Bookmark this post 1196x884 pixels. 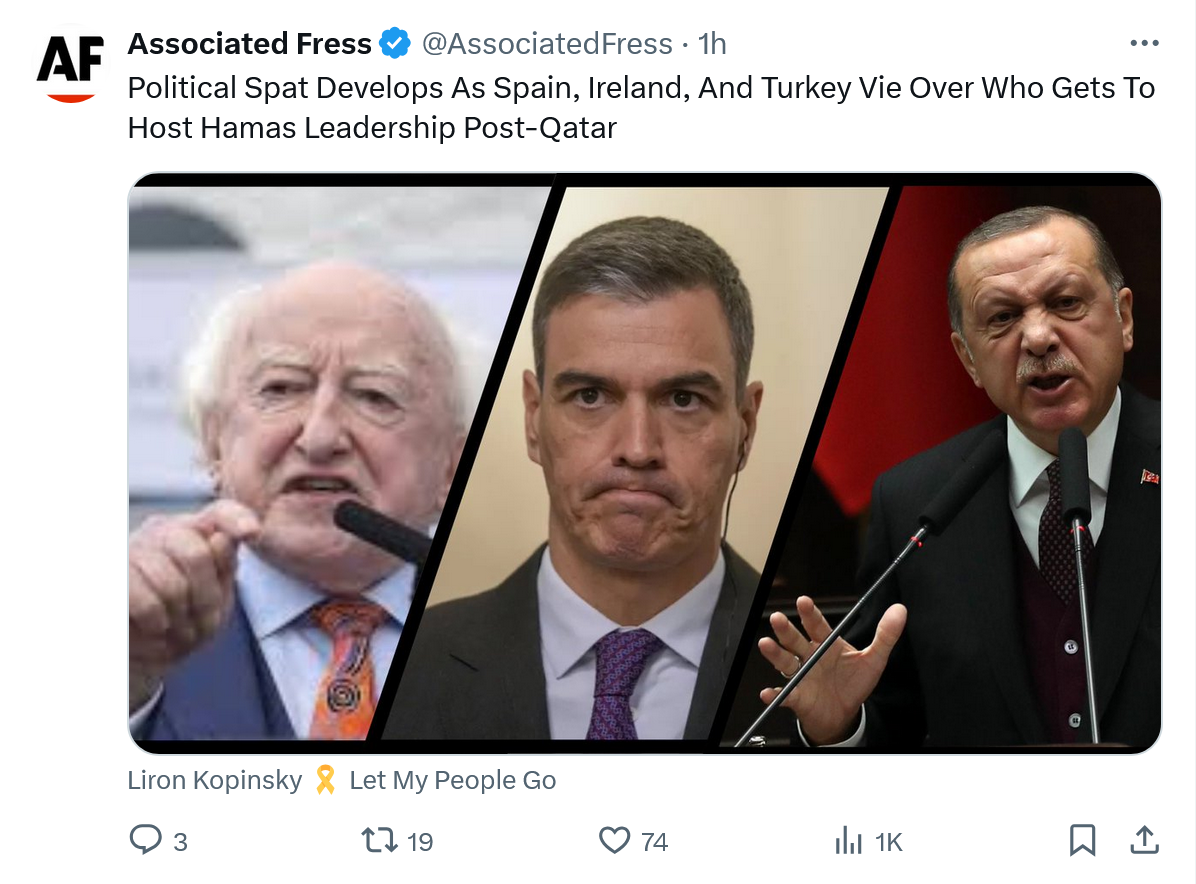[1082, 840]
